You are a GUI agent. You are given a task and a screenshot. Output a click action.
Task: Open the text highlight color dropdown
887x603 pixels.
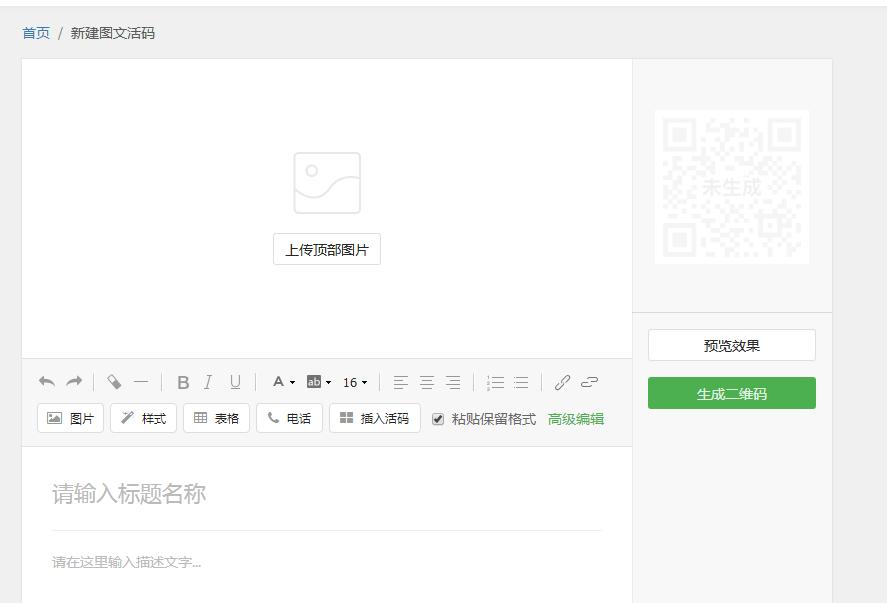[320, 382]
